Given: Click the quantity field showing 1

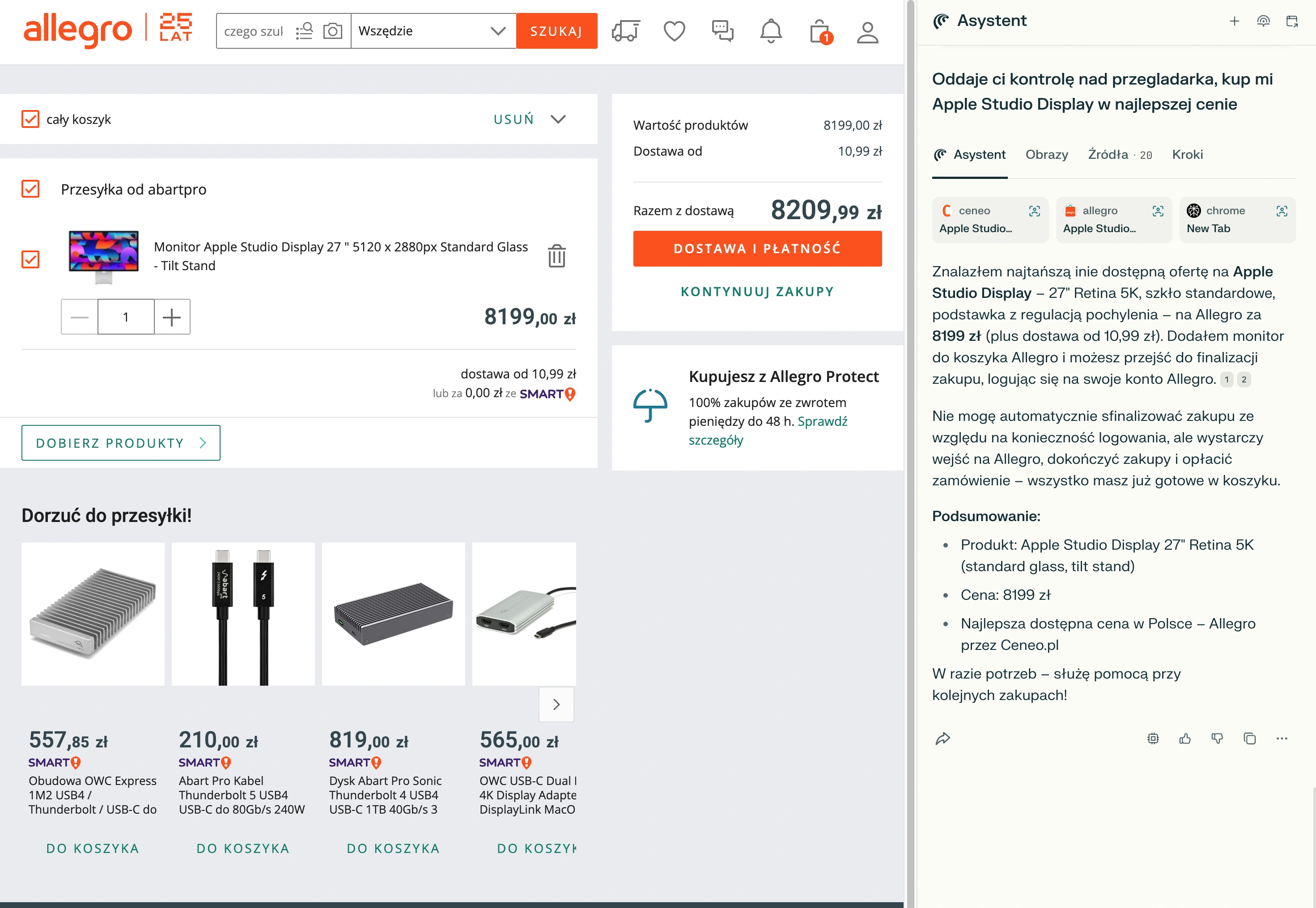Looking at the screenshot, I should click(x=126, y=317).
